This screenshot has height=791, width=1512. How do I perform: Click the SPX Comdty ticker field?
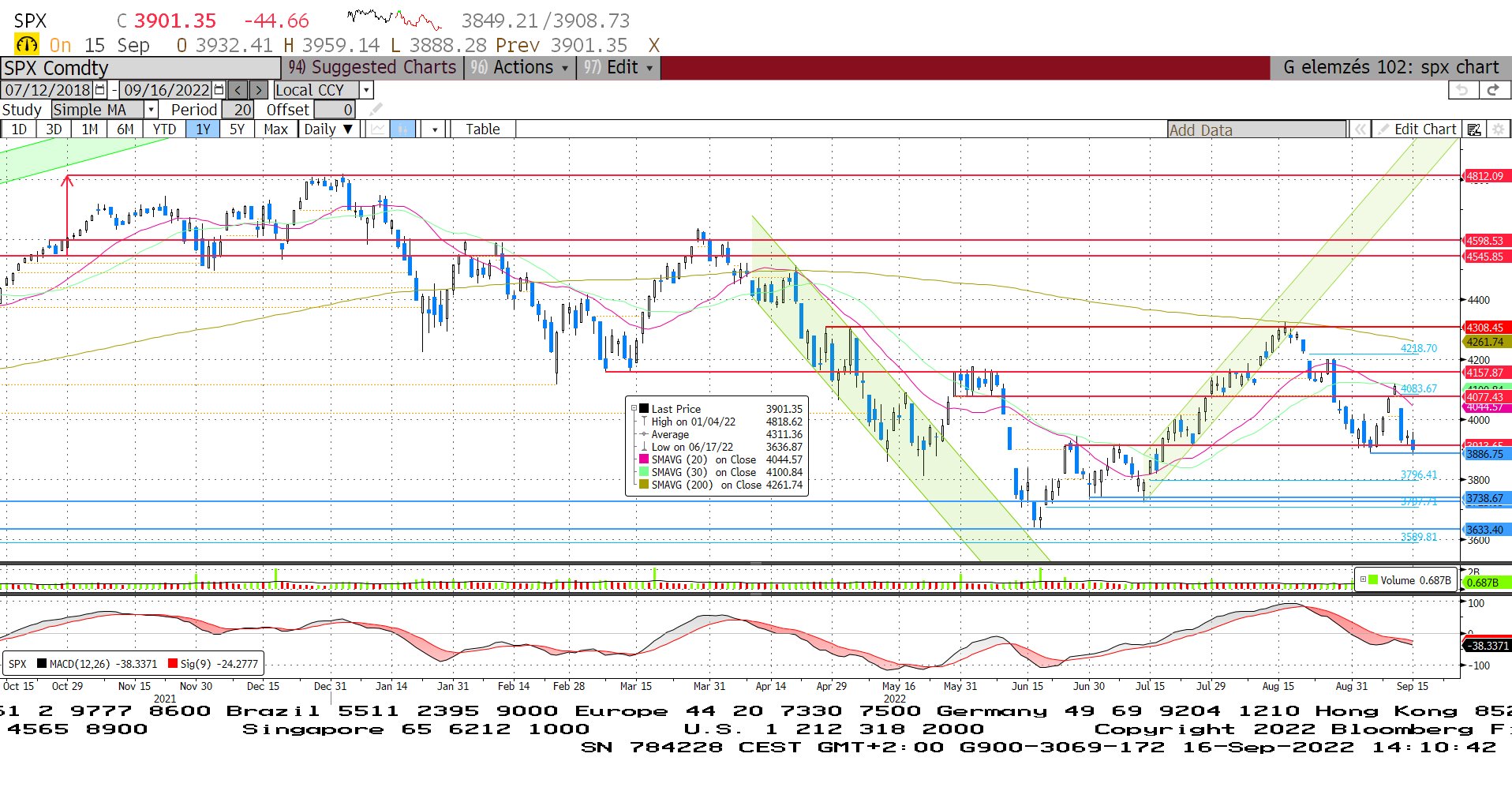coord(140,68)
